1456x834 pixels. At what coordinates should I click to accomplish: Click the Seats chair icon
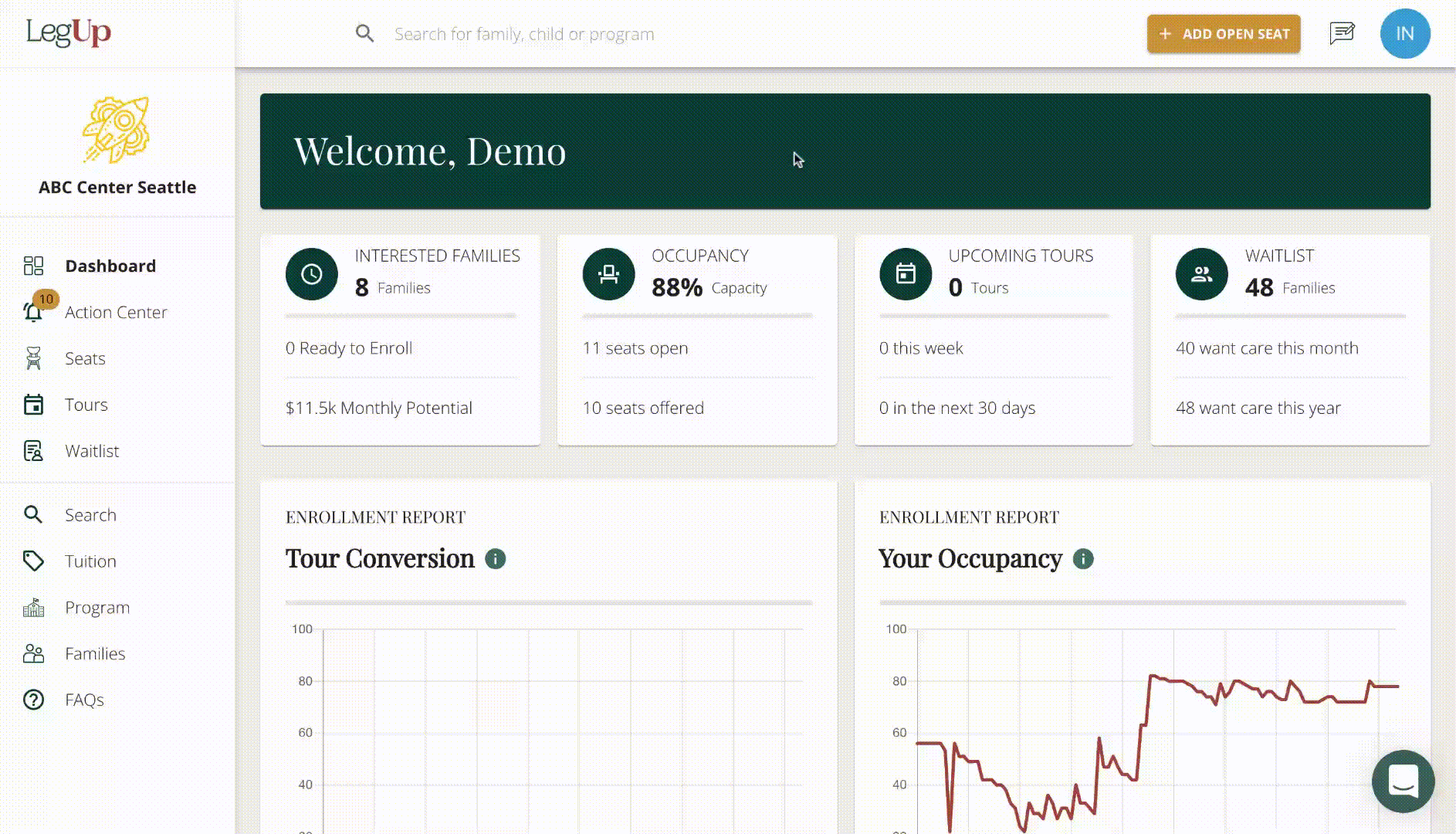click(x=33, y=358)
